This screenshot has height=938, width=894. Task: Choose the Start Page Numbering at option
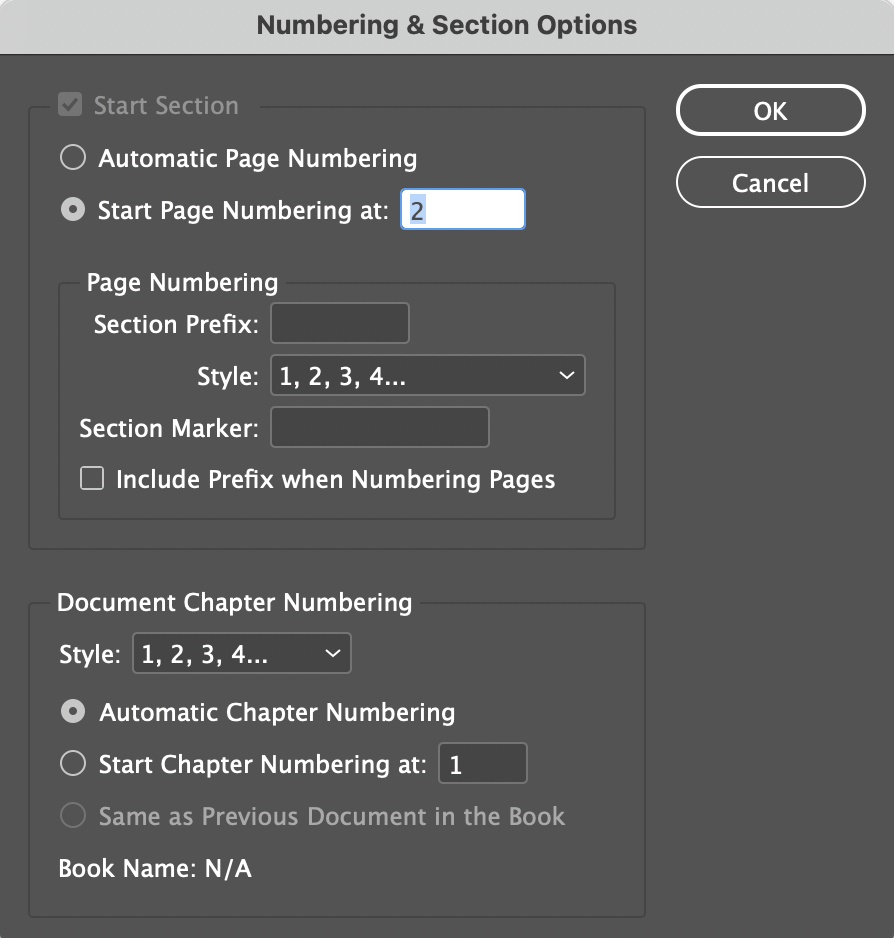point(73,211)
